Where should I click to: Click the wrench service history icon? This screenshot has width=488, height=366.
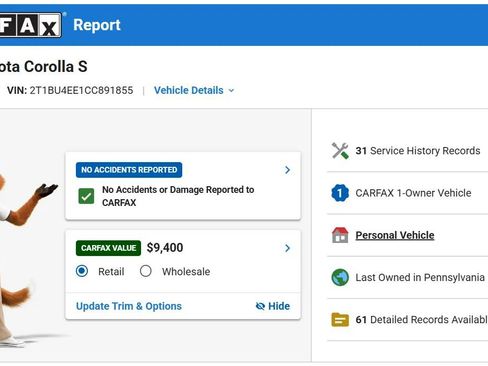340,151
